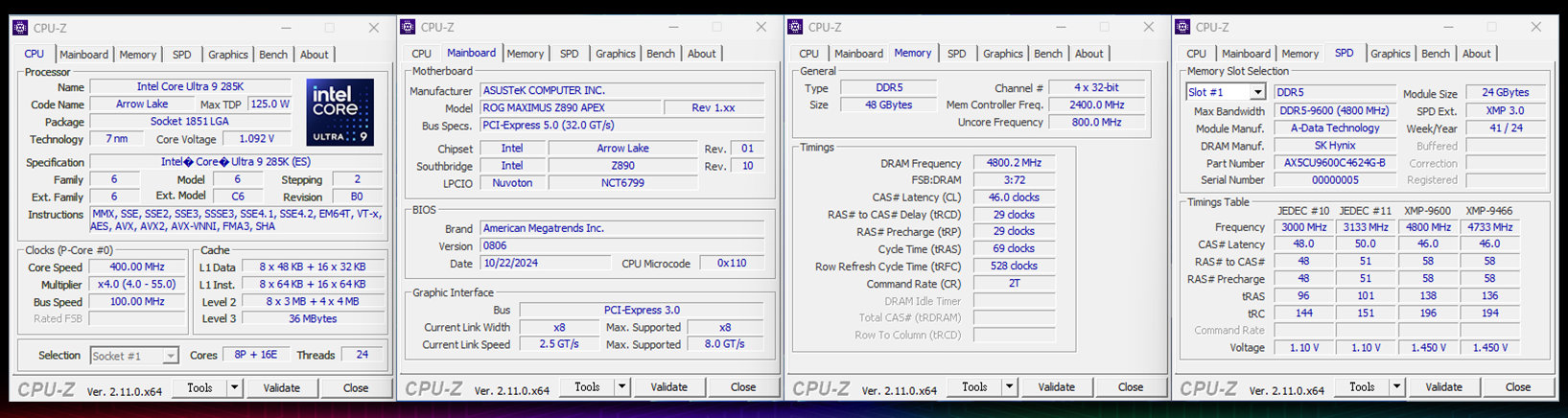The height and width of the screenshot is (418, 1568).
Task: Click the Core Voltage 1.092 V value
Action: 256,139
